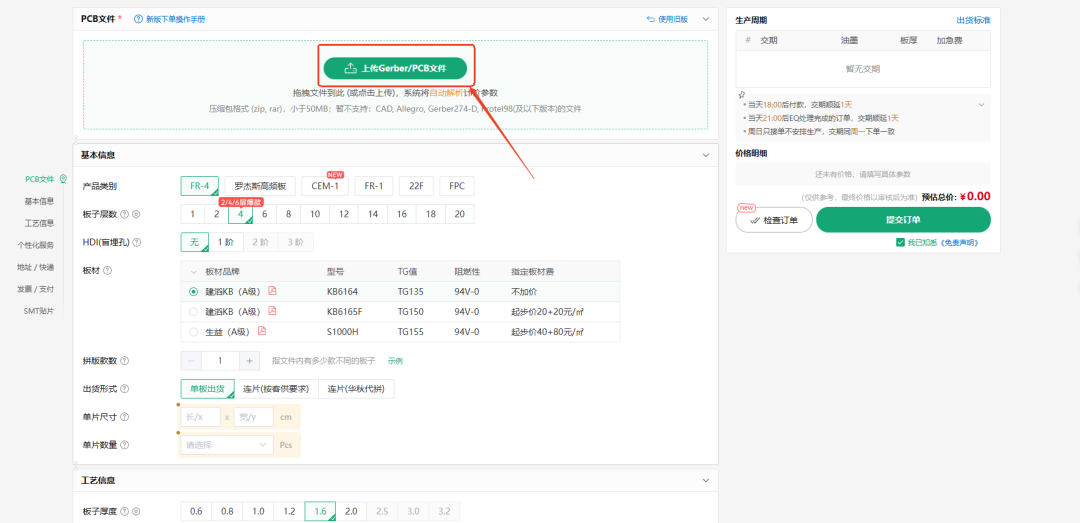Viewport: 1080px width, 523px height.
Task: Click the 长/x dimension input field
Action: tap(201, 417)
